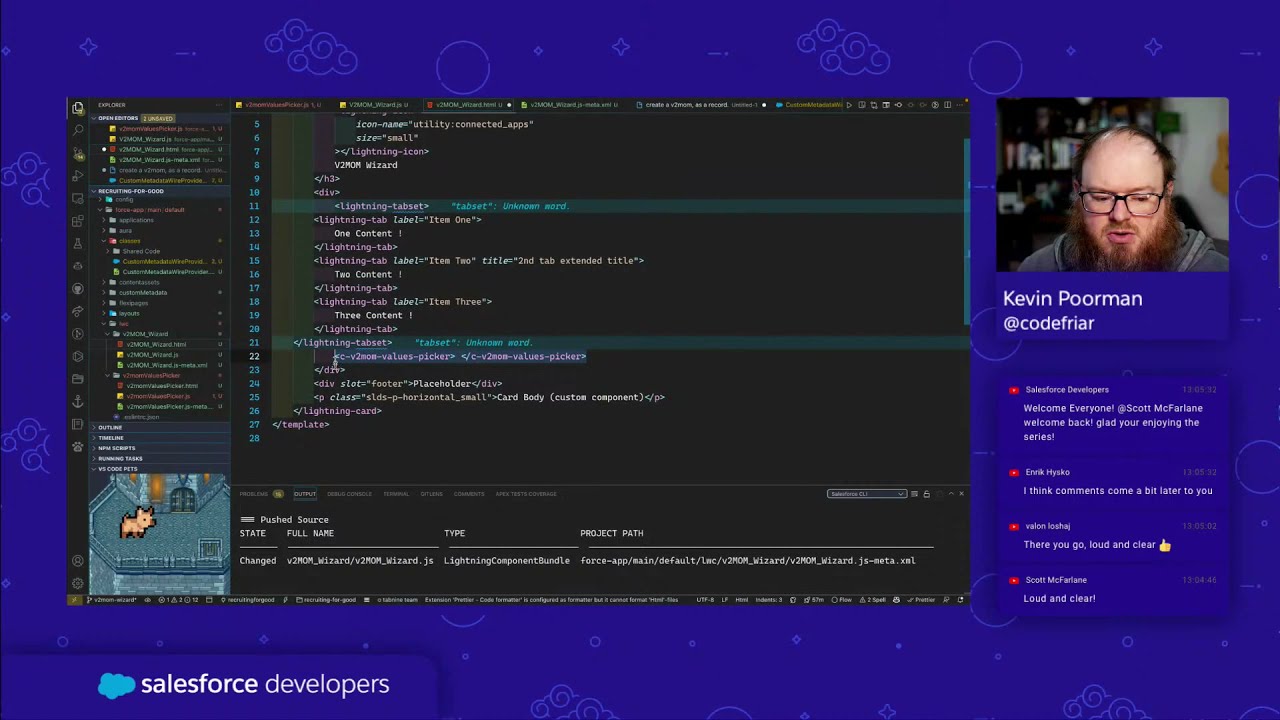Switch to the Debug Console tab

point(349,494)
